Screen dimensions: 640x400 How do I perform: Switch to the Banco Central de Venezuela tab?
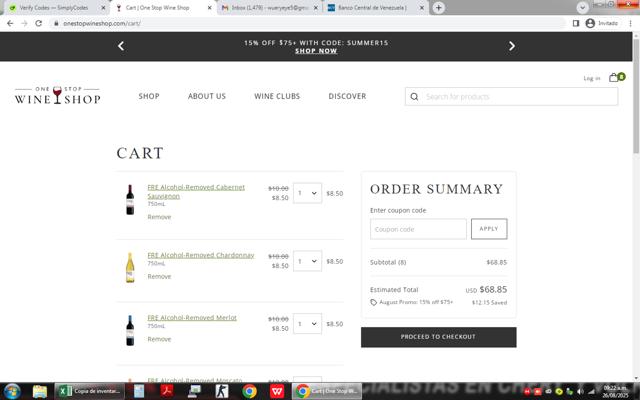coord(371,7)
